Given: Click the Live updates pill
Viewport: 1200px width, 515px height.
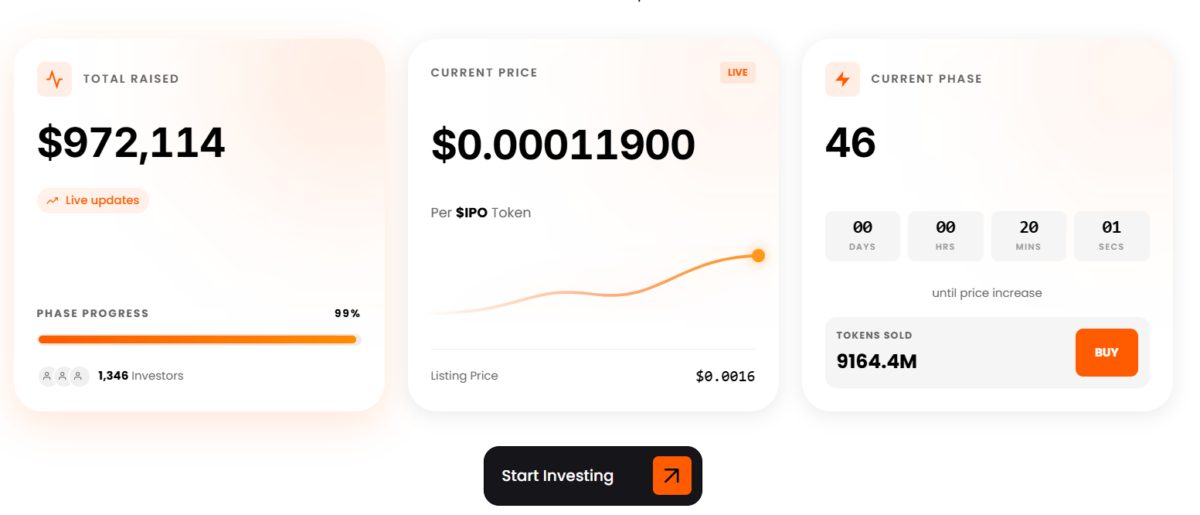Looking at the screenshot, I should 93,201.
